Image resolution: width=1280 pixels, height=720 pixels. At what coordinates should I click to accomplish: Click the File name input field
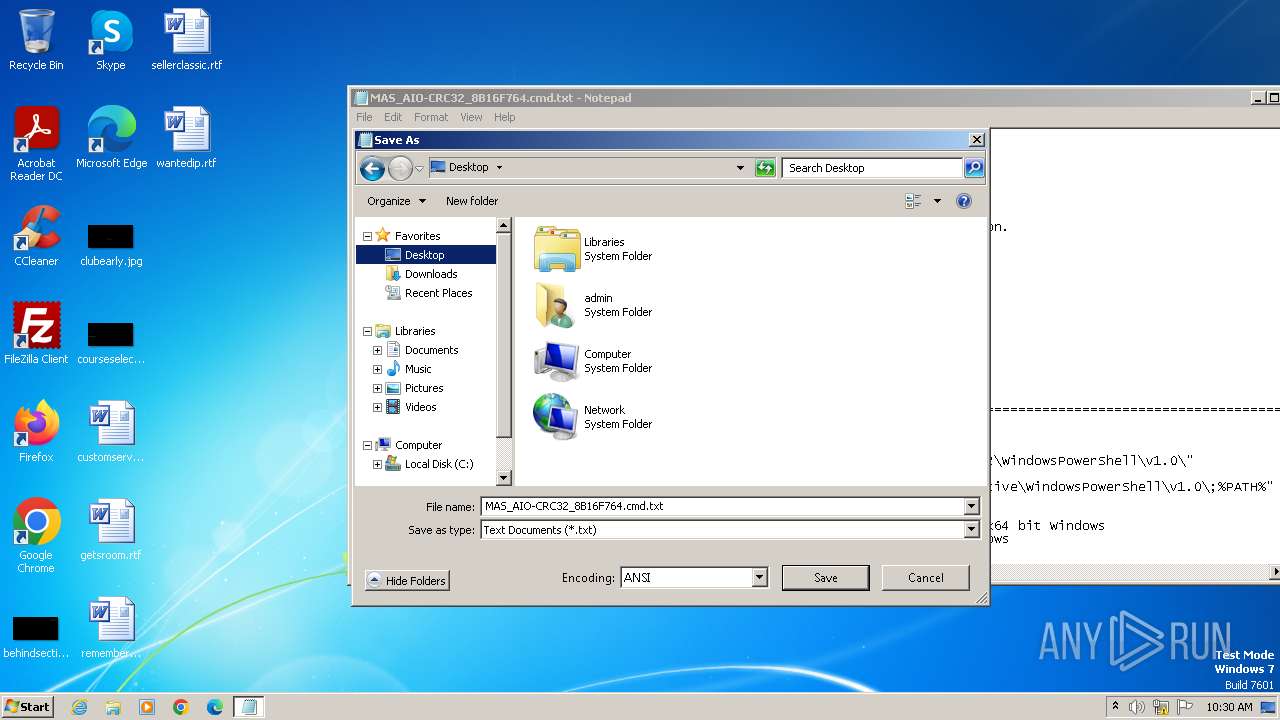pyautogui.click(x=722, y=506)
